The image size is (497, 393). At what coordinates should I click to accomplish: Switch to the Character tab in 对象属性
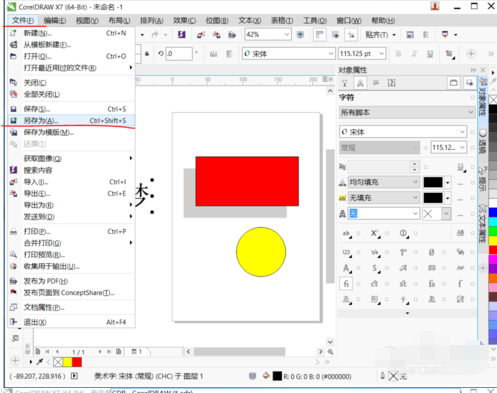[360, 83]
